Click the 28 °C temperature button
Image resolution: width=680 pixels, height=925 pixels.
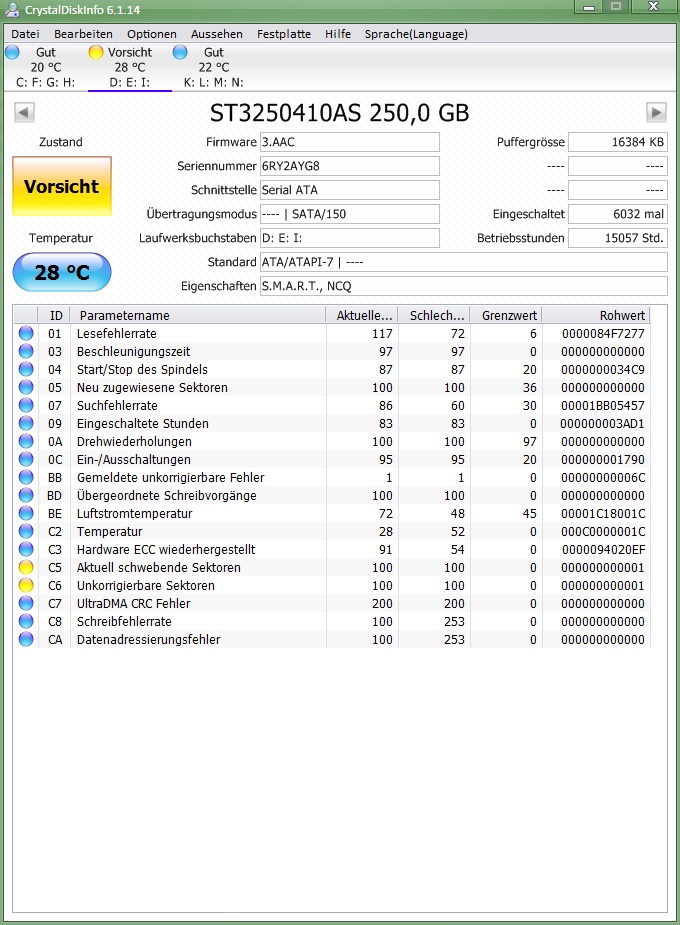click(62, 272)
